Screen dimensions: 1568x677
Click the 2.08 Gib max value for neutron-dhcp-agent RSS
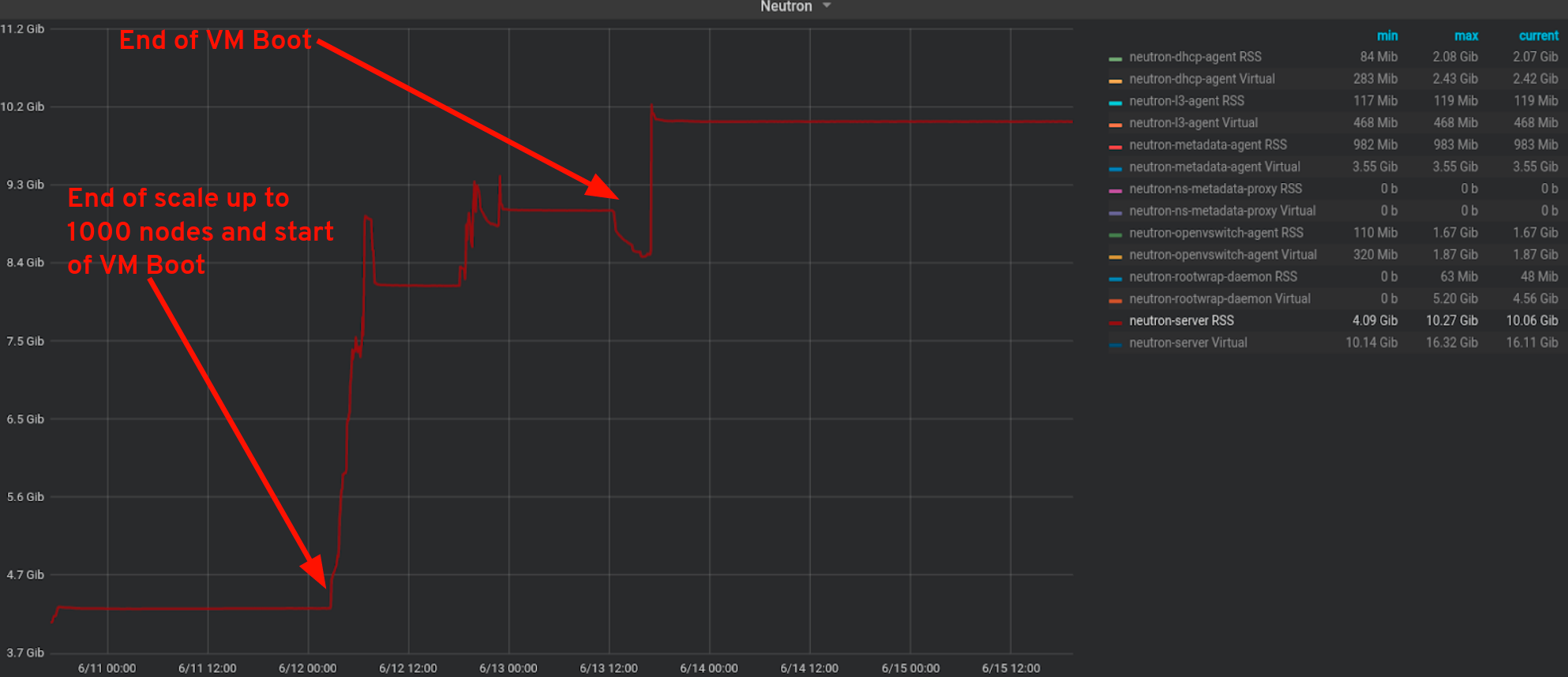pos(1455,57)
